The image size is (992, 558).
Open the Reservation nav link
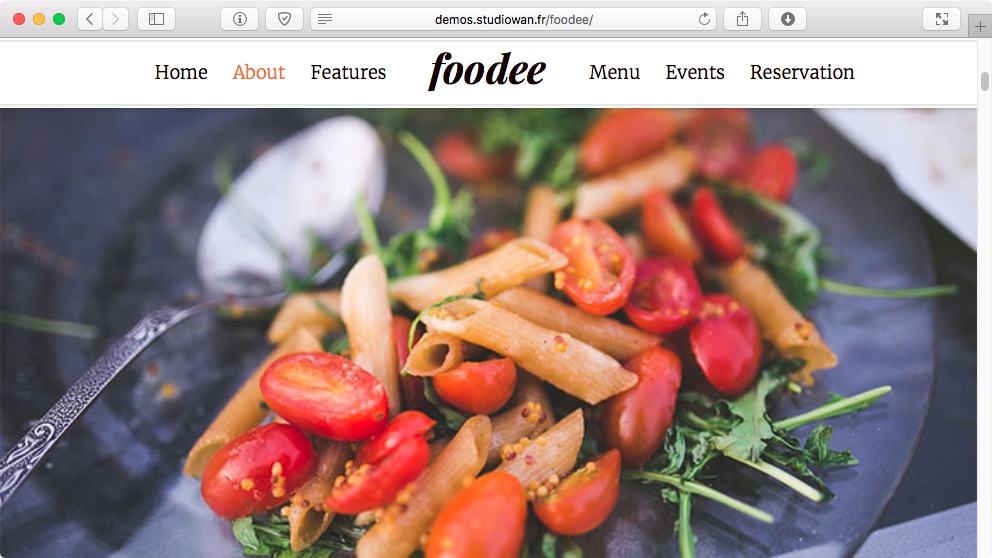(x=802, y=72)
